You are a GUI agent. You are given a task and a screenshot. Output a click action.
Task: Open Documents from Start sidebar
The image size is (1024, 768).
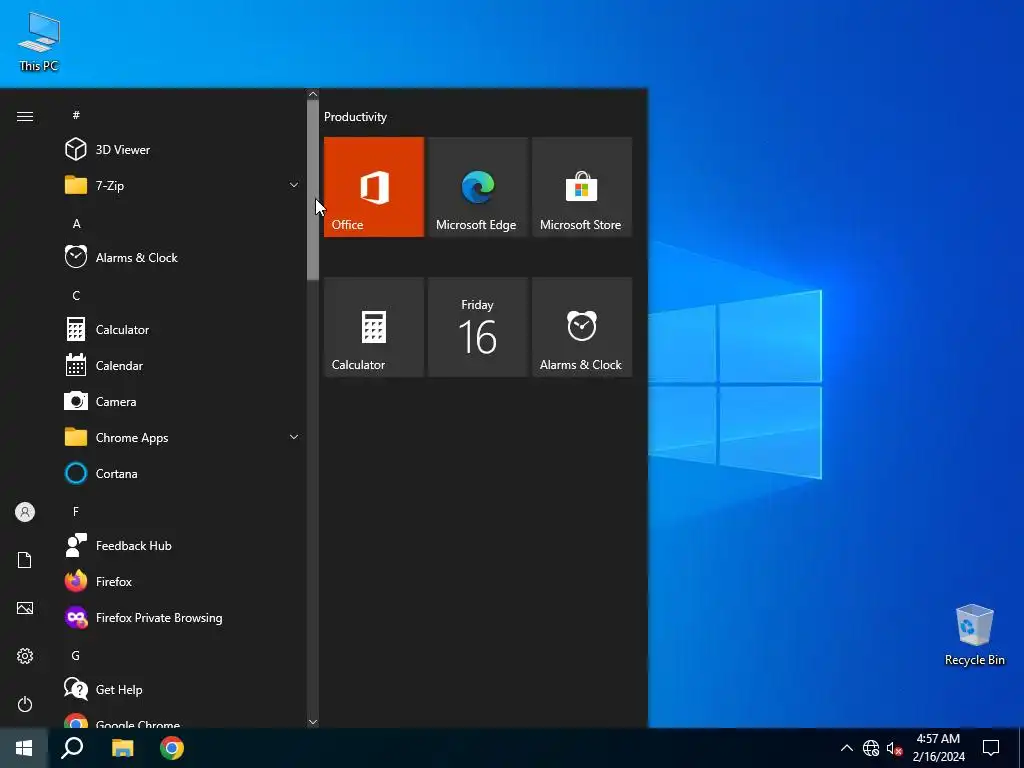coord(25,560)
